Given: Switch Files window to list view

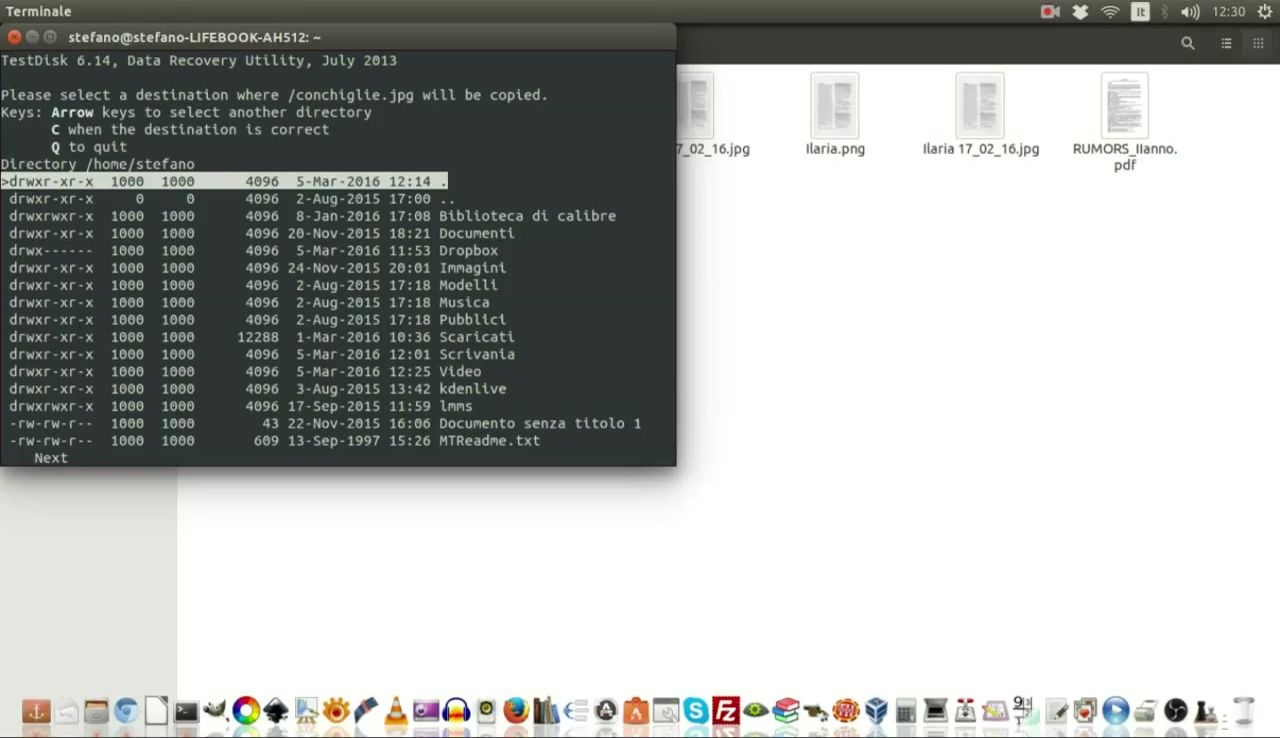Looking at the screenshot, I should [x=1226, y=43].
